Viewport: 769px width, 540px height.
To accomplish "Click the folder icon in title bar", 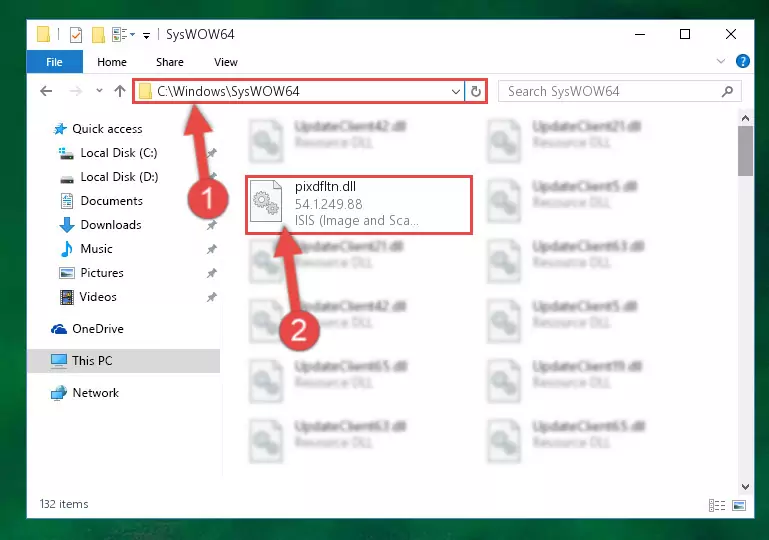I will click(x=44, y=34).
